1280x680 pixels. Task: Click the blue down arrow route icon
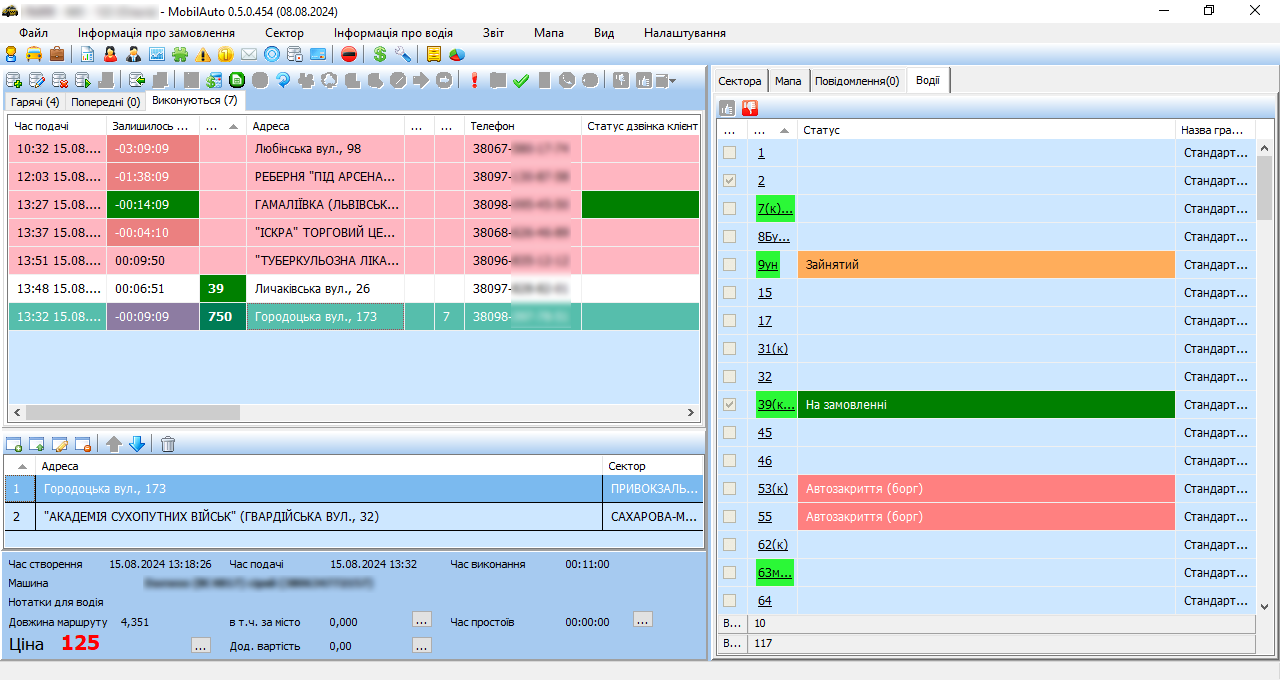pyautogui.click(x=137, y=444)
